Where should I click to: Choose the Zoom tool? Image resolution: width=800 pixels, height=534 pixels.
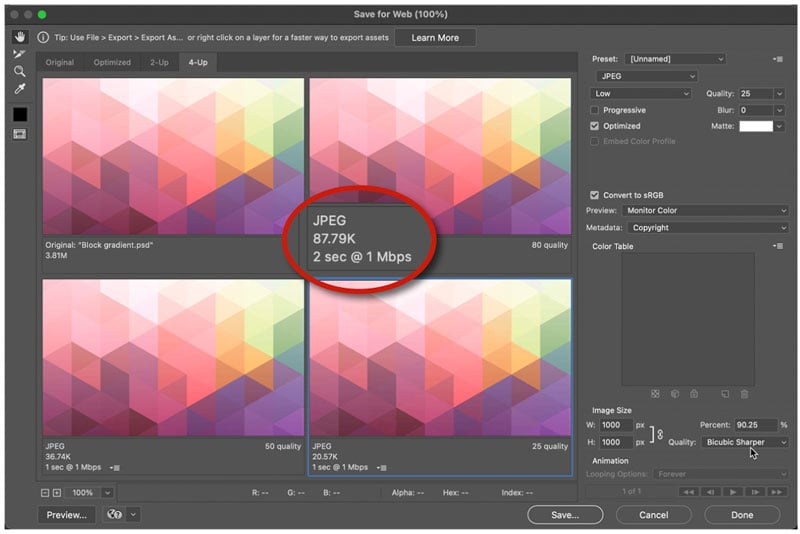coord(19,71)
